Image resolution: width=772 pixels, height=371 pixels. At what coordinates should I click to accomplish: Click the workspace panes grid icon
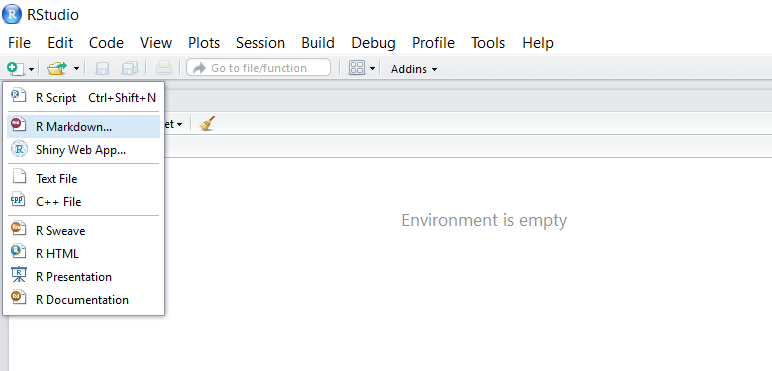coord(356,68)
